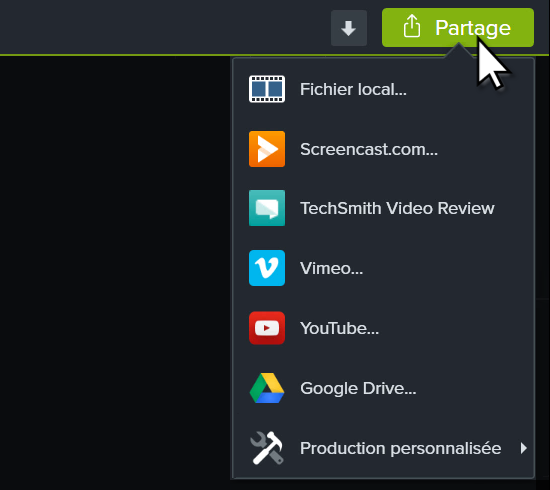
Task: Click the teal TechSmith Video Review icon
Action: pyautogui.click(x=267, y=208)
